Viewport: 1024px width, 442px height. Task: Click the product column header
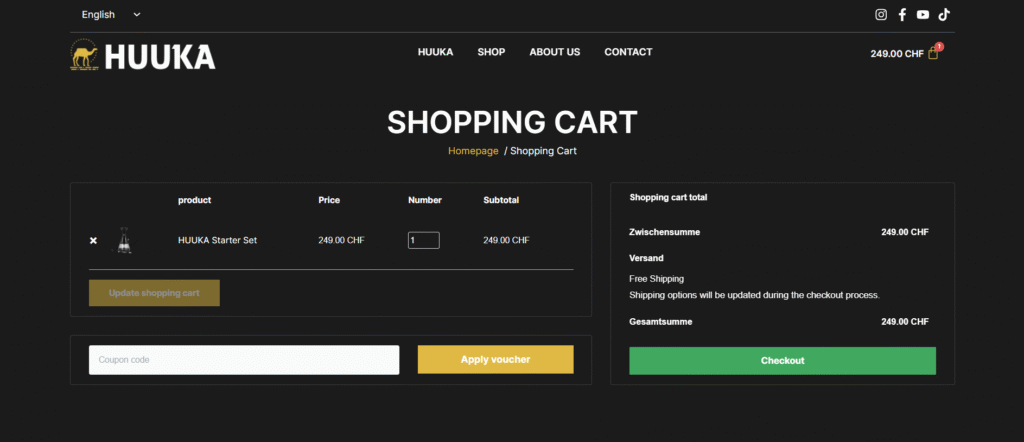tap(195, 200)
